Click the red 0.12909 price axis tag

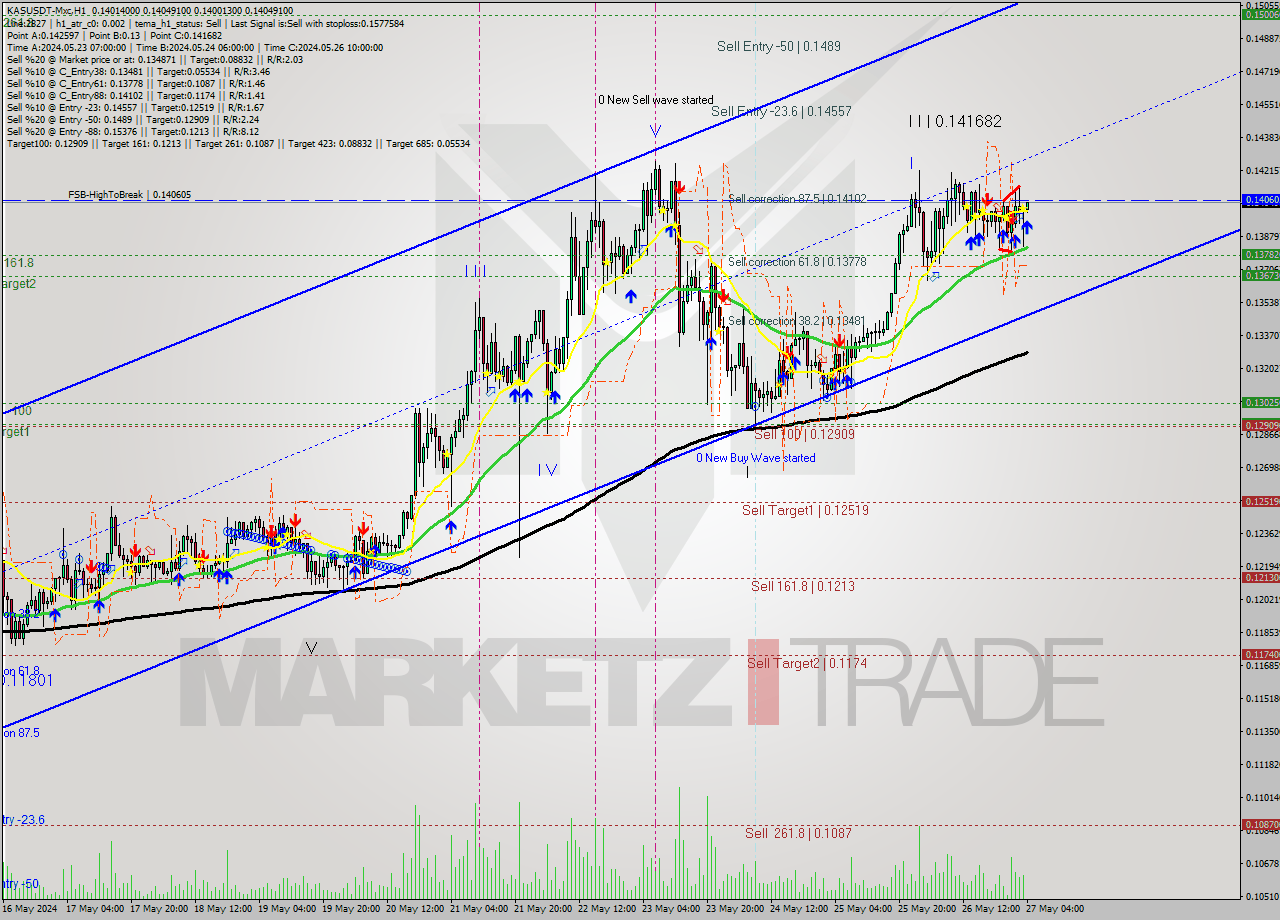(1260, 425)
